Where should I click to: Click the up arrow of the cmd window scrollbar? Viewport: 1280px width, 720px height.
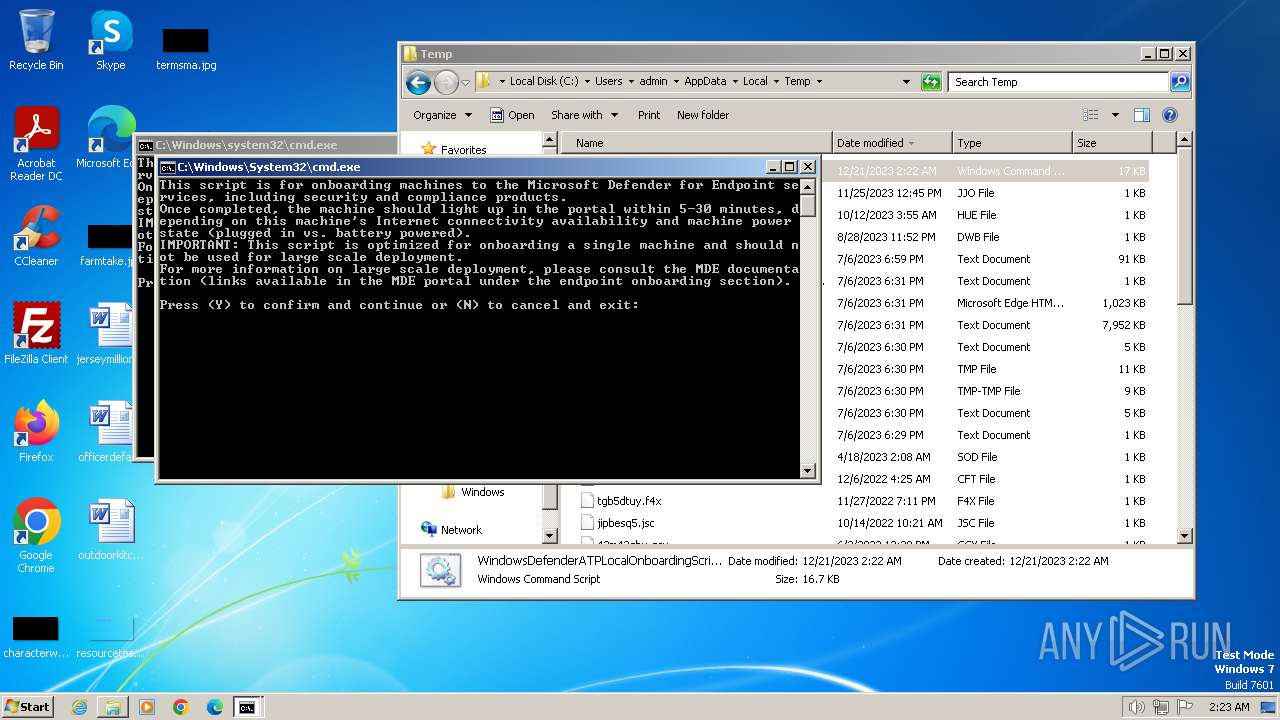808,185
